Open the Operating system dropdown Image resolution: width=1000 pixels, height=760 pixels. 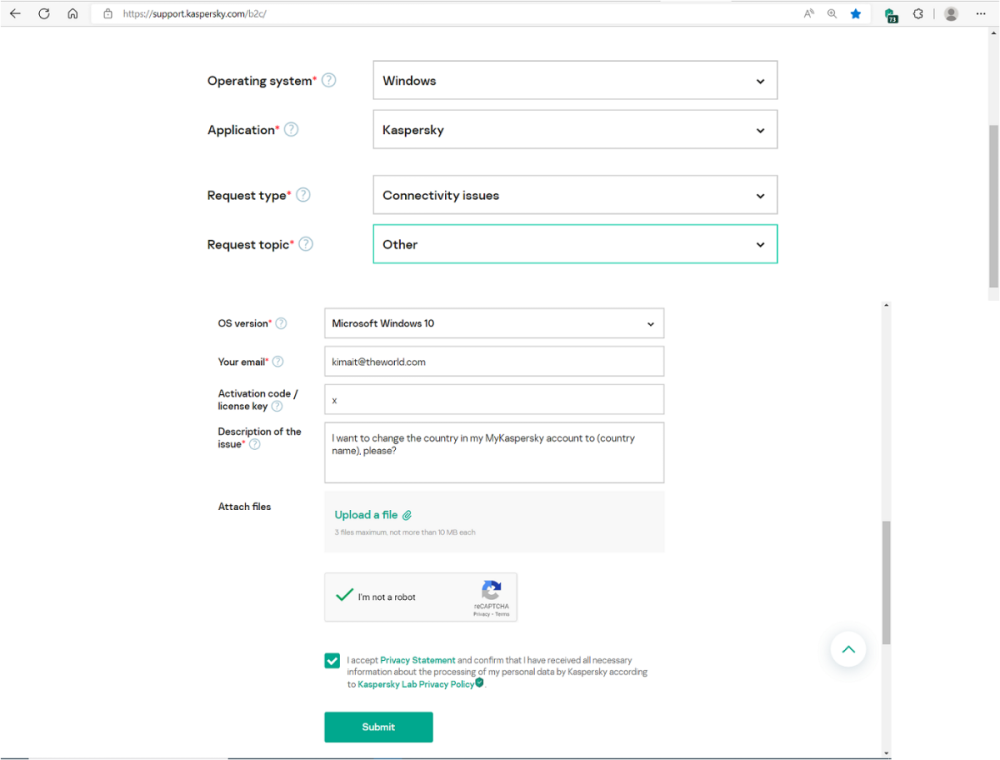click(574, 81)
